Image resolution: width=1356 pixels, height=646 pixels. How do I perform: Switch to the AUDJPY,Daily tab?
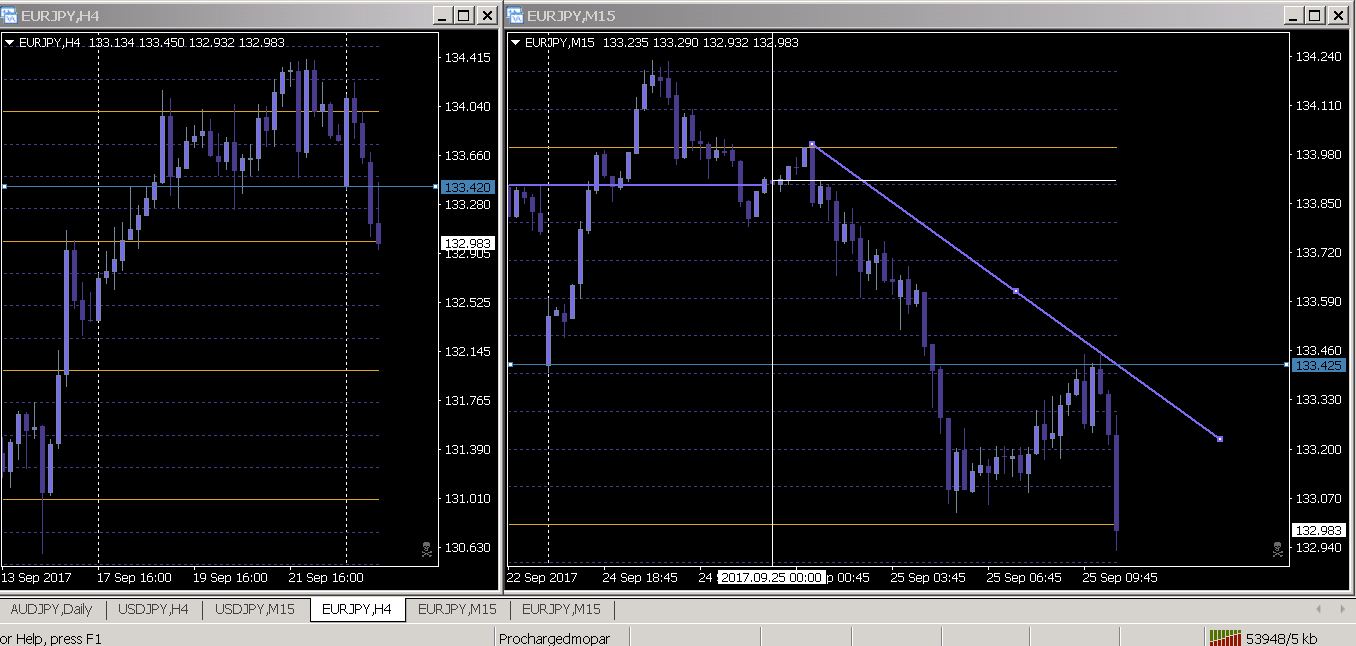point(51,609)
